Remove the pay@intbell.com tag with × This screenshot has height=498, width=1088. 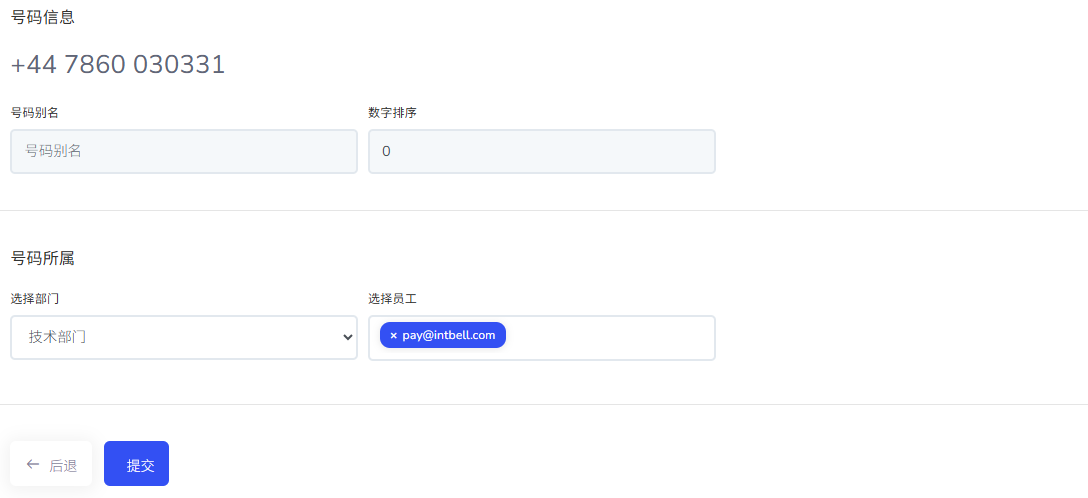pyautogui.click(x=393, y=335)
